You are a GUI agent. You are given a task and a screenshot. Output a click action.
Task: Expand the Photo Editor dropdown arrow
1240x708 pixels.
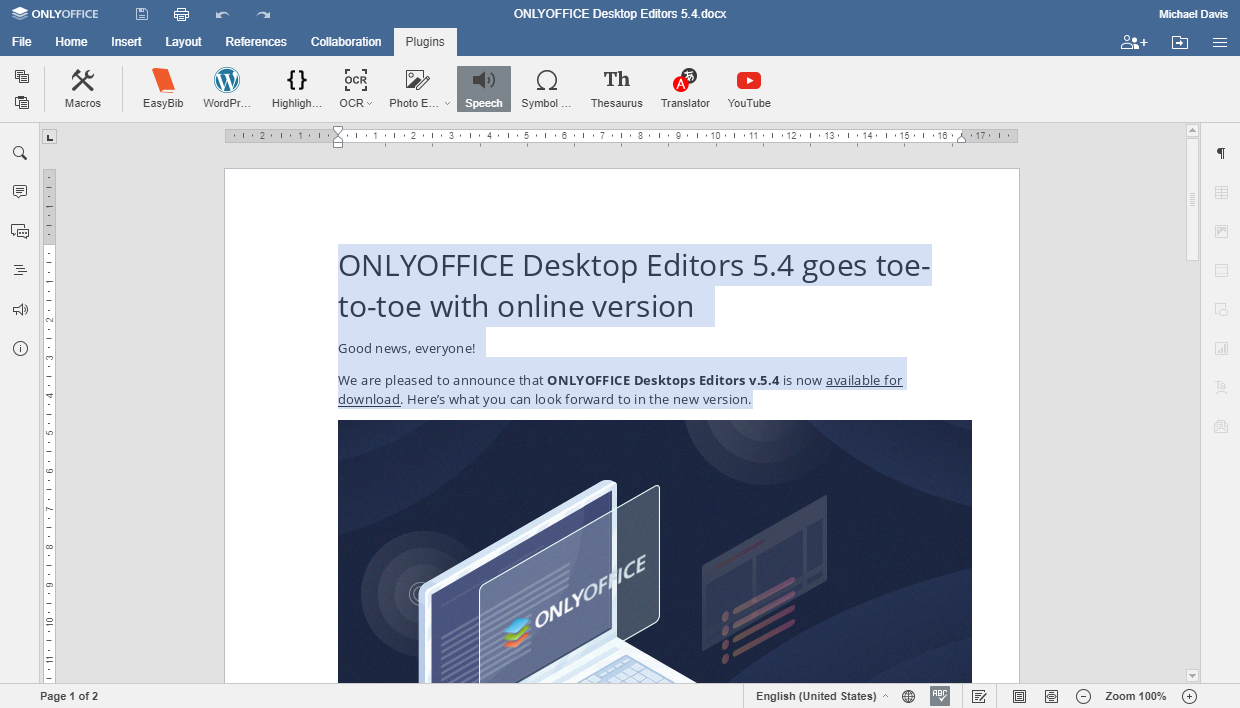447,104
